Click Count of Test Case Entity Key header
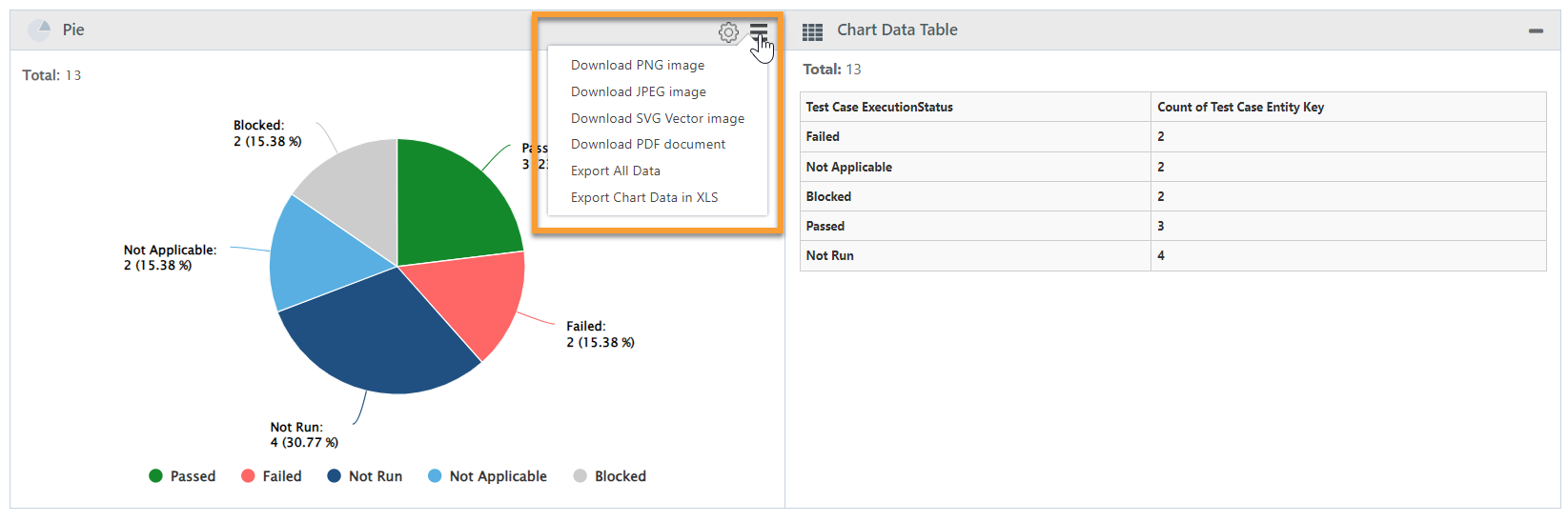The height and width of the screenshot is (522, 1568). coord(1240,107)
